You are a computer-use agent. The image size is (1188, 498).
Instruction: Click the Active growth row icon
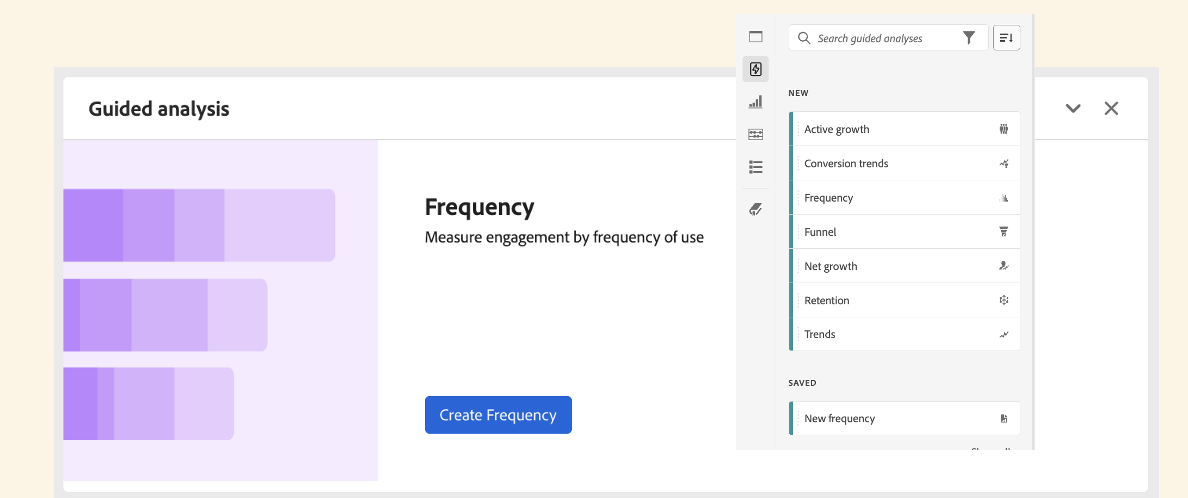click(1004, 129)
